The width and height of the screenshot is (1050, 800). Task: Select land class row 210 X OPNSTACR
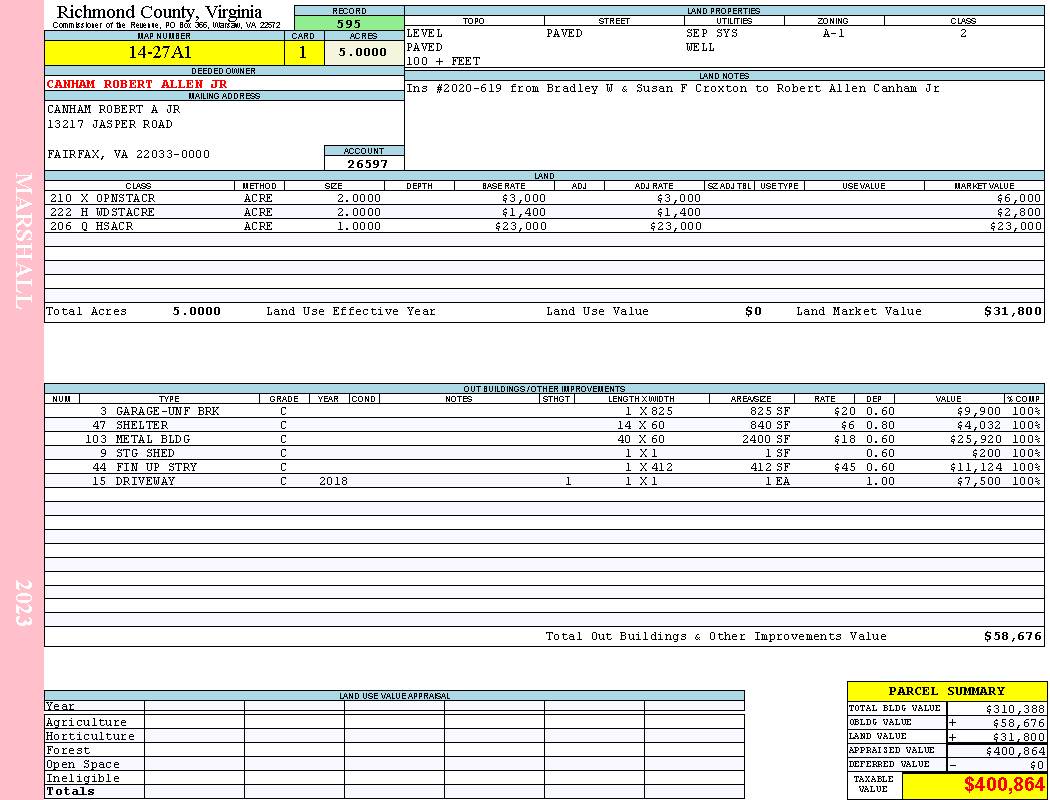click(544, 198)
